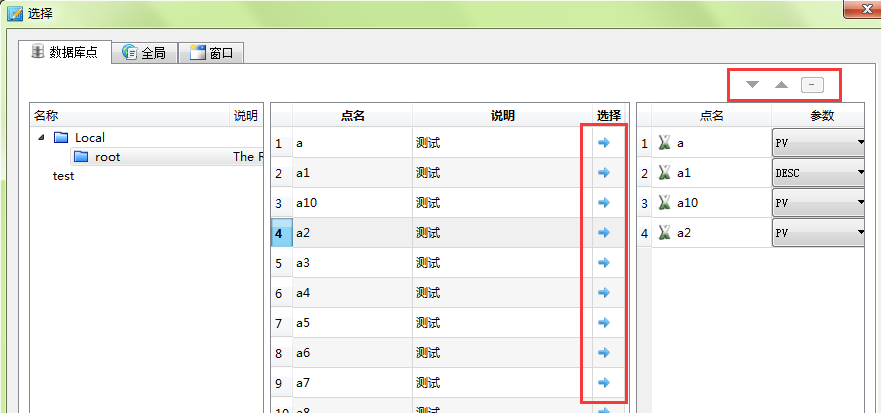The image size is (881, 413).
Task: Click the 点名 header in right panel
Action: pyautogui.click(x=711, y=116)
